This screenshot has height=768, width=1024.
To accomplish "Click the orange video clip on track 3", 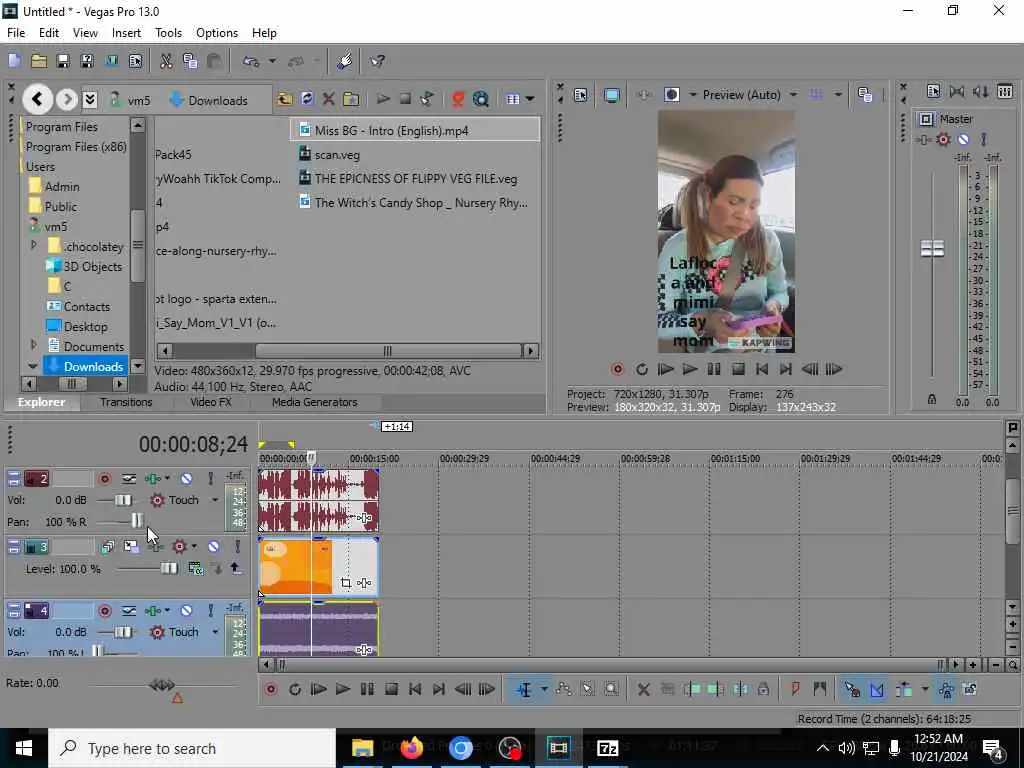I will click(295, 566).
